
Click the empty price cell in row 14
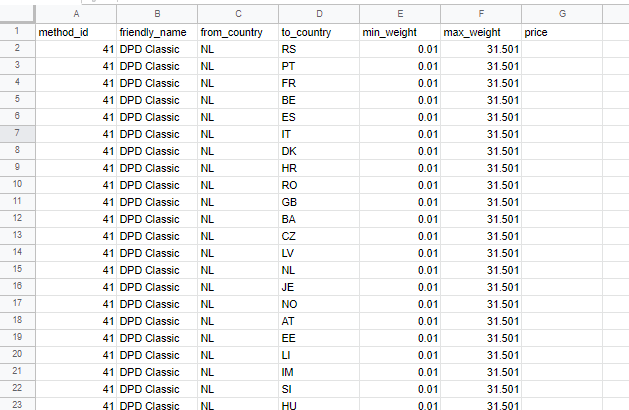pos(562,253)
